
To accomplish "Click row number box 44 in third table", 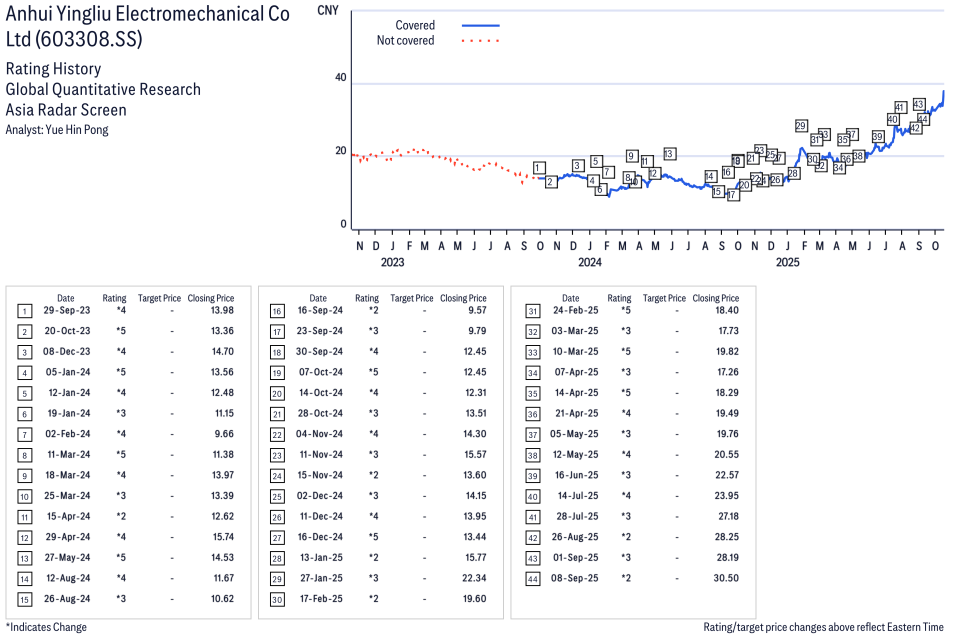I will click(533, 578).
